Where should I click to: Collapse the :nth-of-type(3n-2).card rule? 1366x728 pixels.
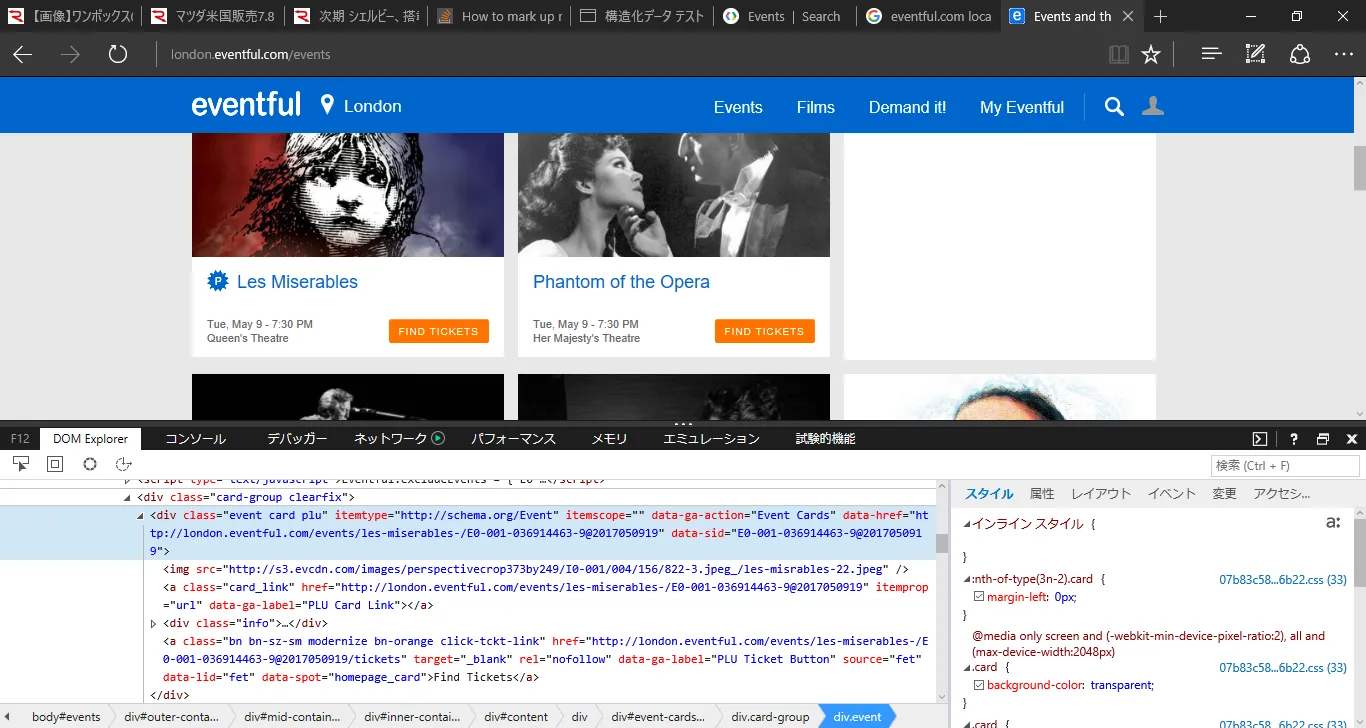click(x=967, y=579)
